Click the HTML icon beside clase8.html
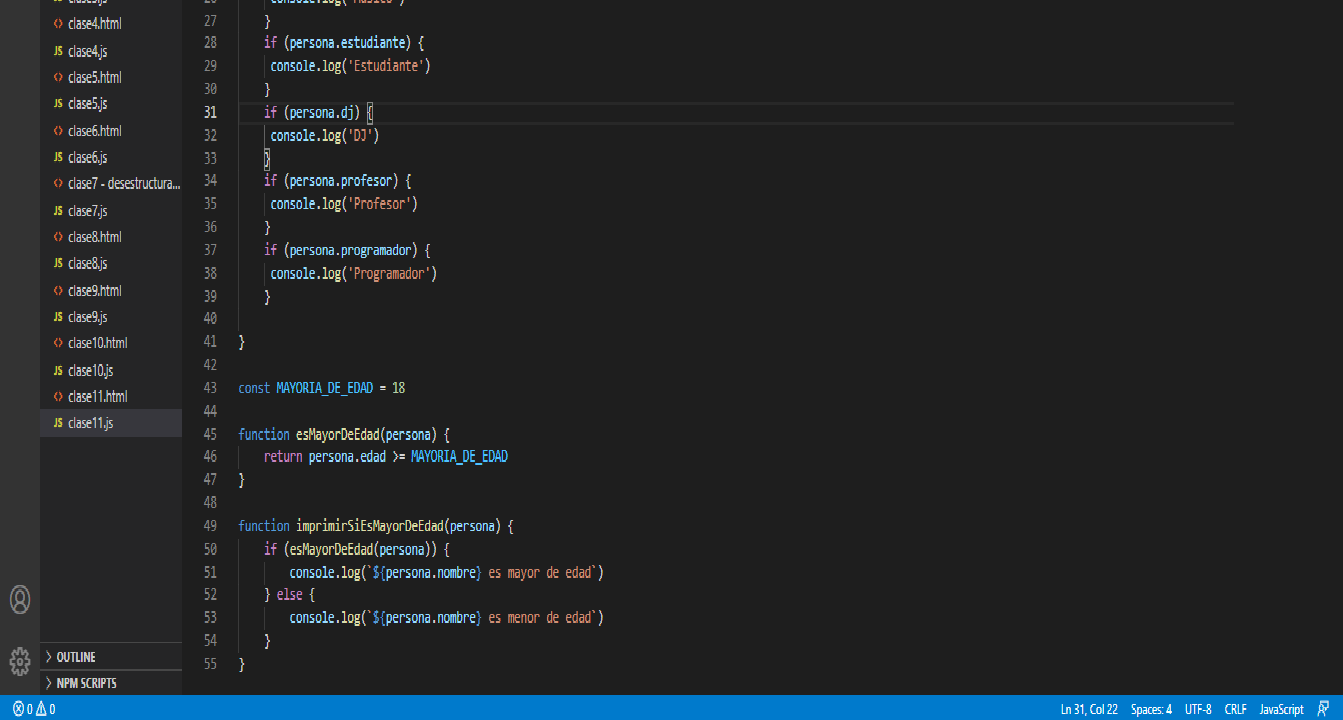The image size is (1343, 720). coord(58,237)
